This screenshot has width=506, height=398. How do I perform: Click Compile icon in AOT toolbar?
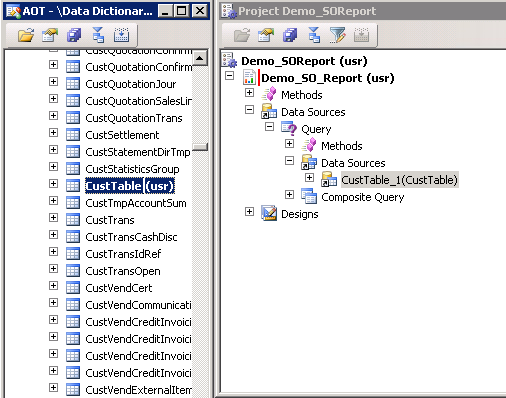pyautogui.click(x=98, y=35)
